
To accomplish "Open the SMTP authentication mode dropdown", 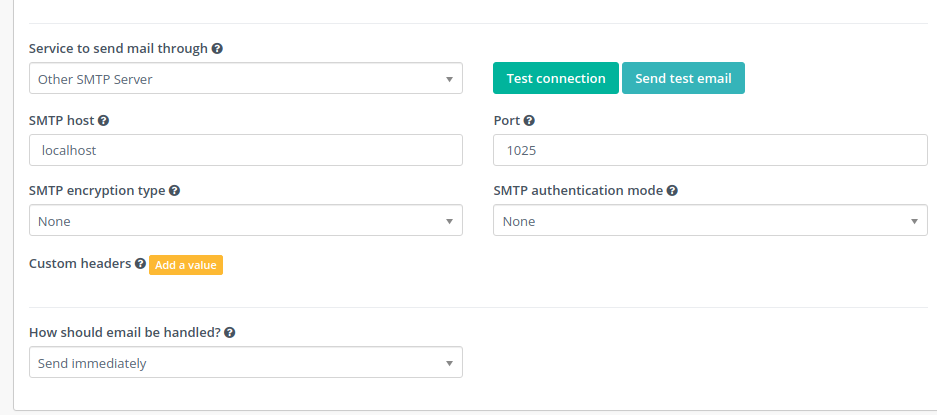I will tap(710, 221).
